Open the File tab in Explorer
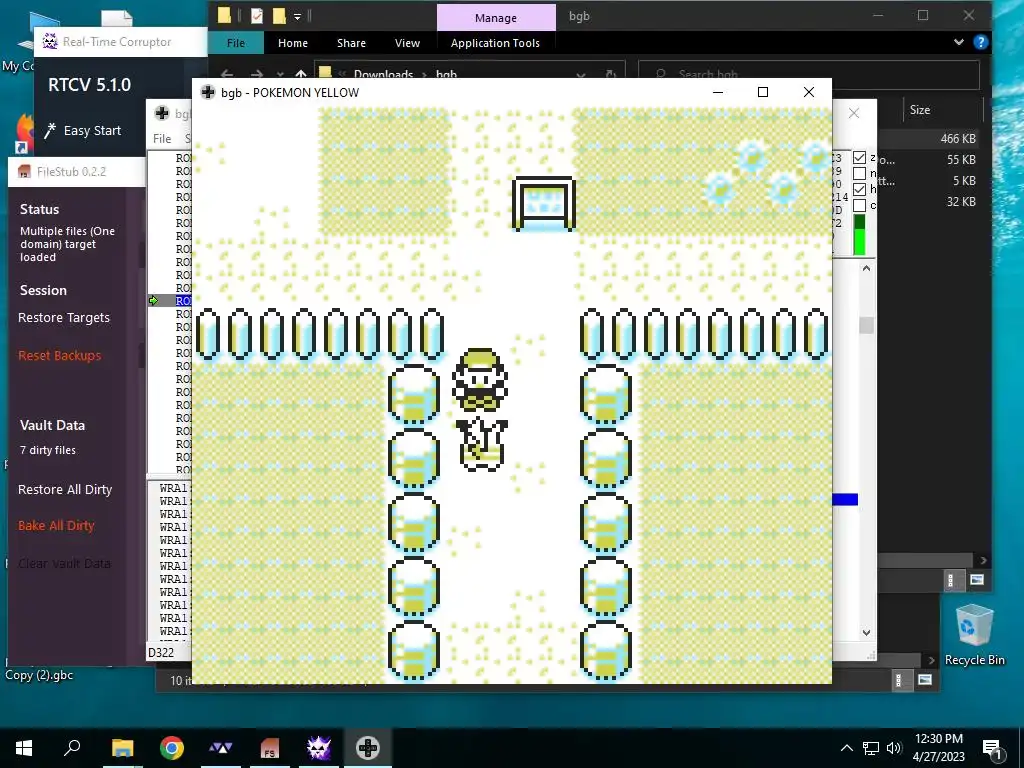Screen dimensions: 1024x768 (236, 43)
